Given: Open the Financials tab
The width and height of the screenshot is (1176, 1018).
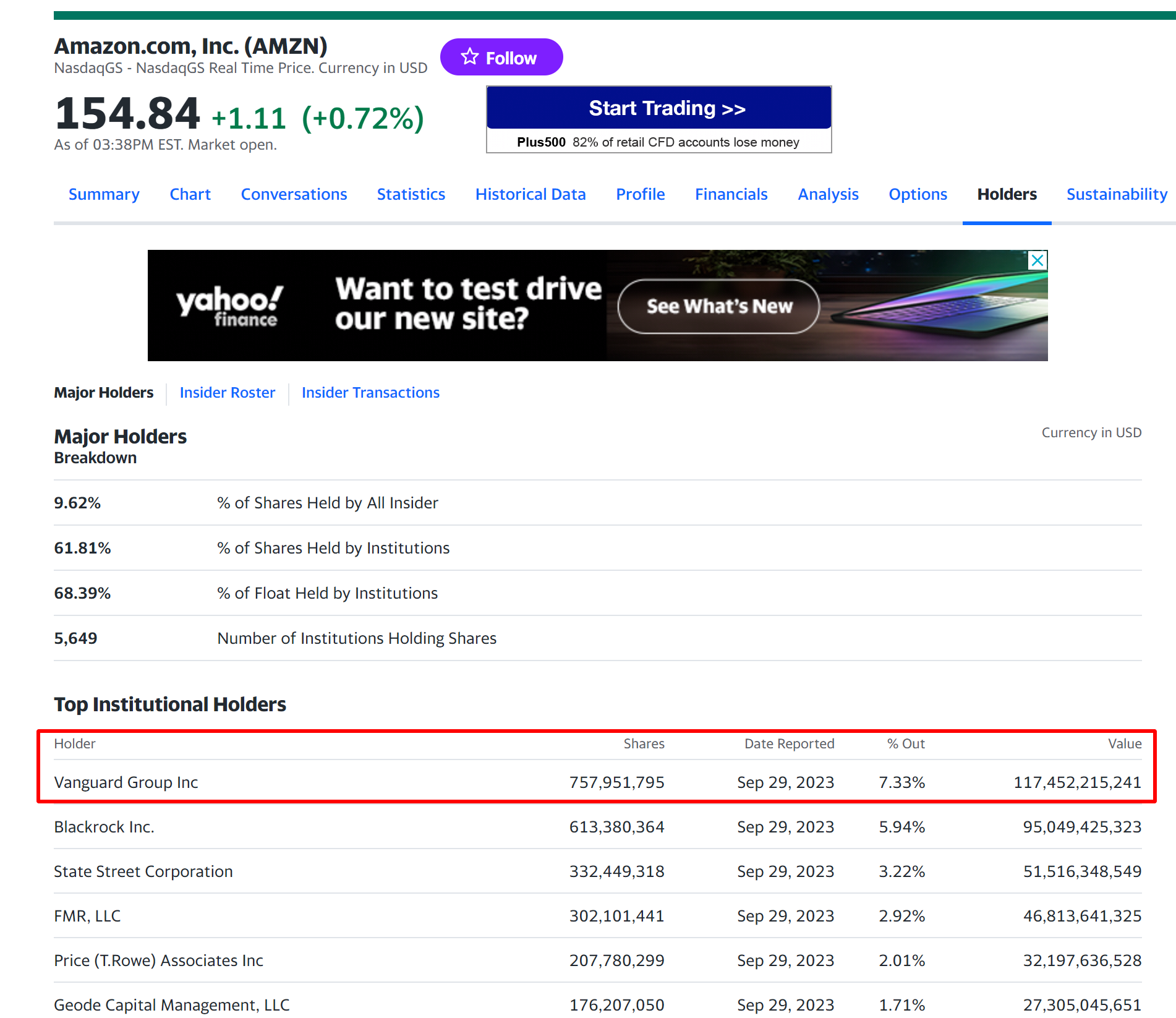Looking at the screenshot, I should tap(731, 194).
